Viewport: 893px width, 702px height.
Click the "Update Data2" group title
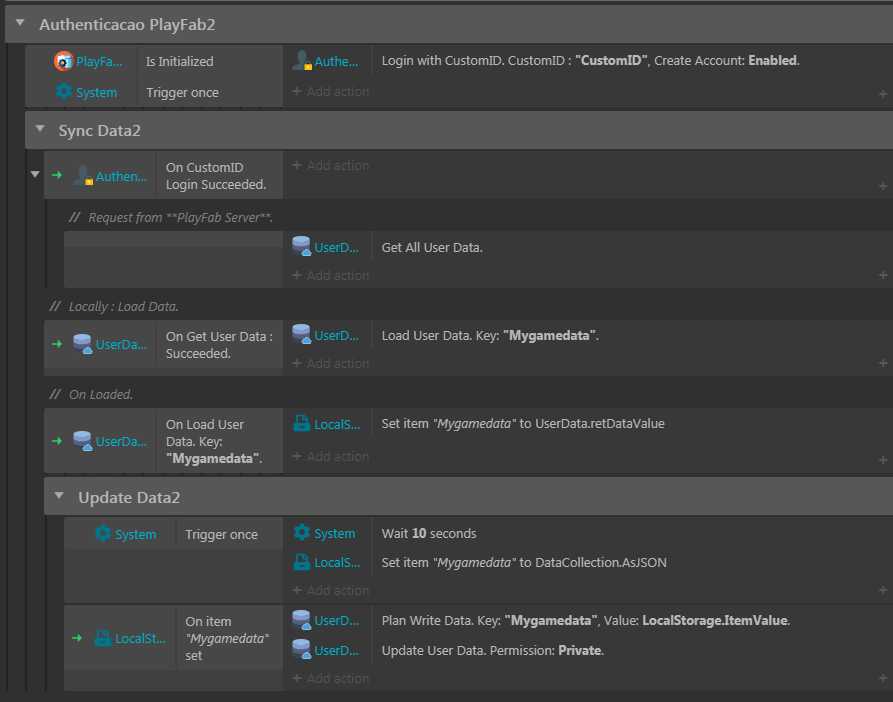pos(129,498)
